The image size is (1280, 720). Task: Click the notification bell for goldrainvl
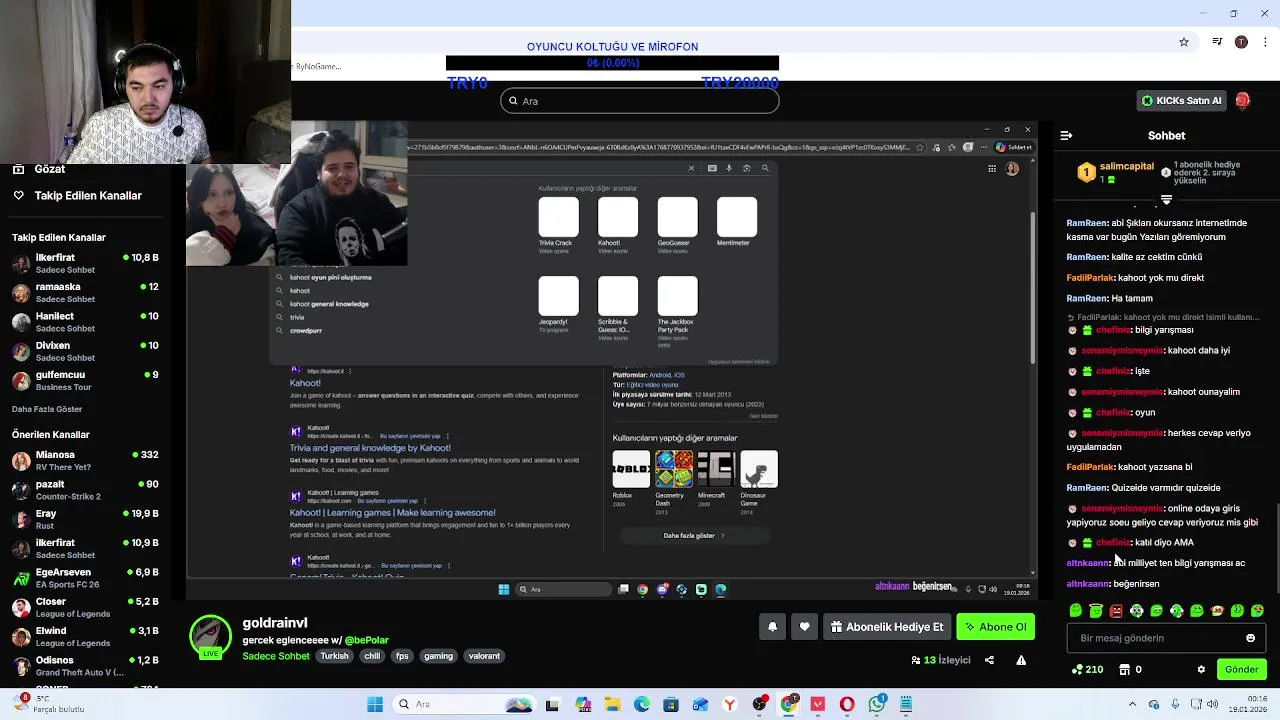pos(772,627)
